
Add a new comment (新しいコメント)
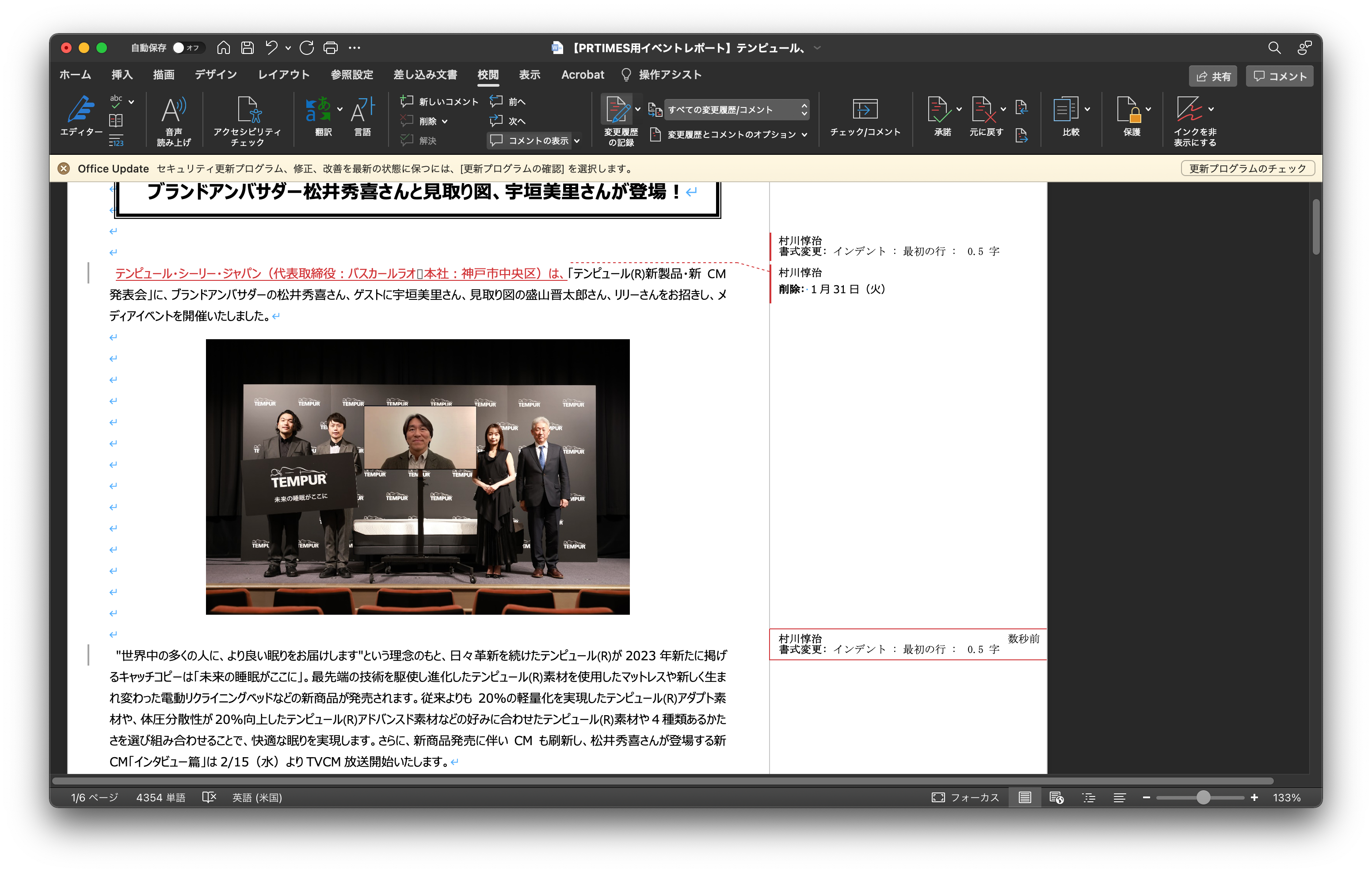point(439,102)
